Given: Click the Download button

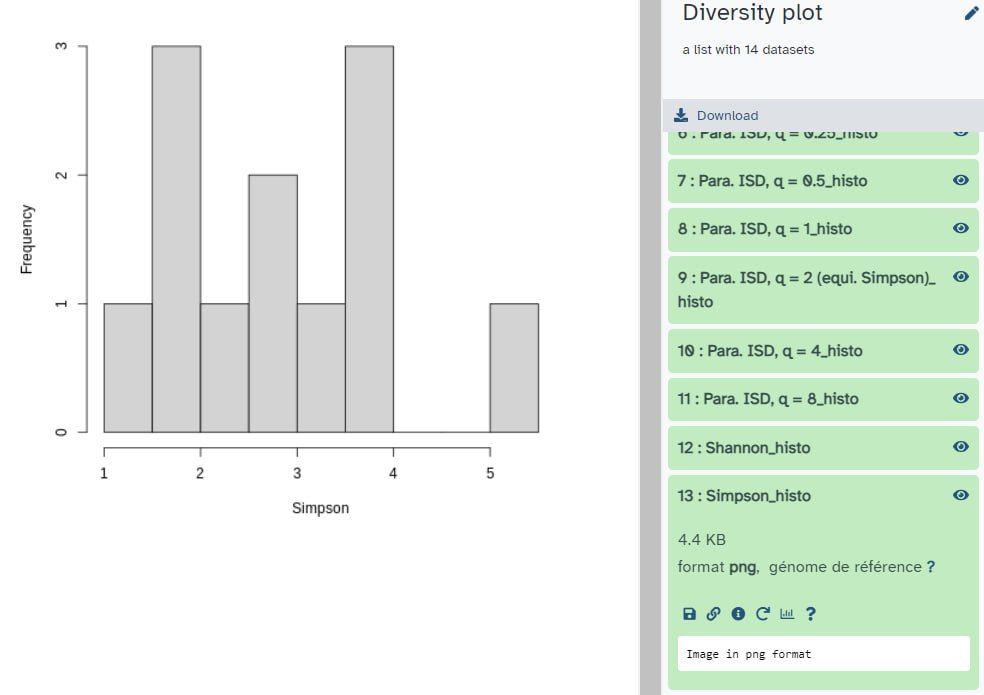Looking at the screenshot, I should (x=716, y=116).
